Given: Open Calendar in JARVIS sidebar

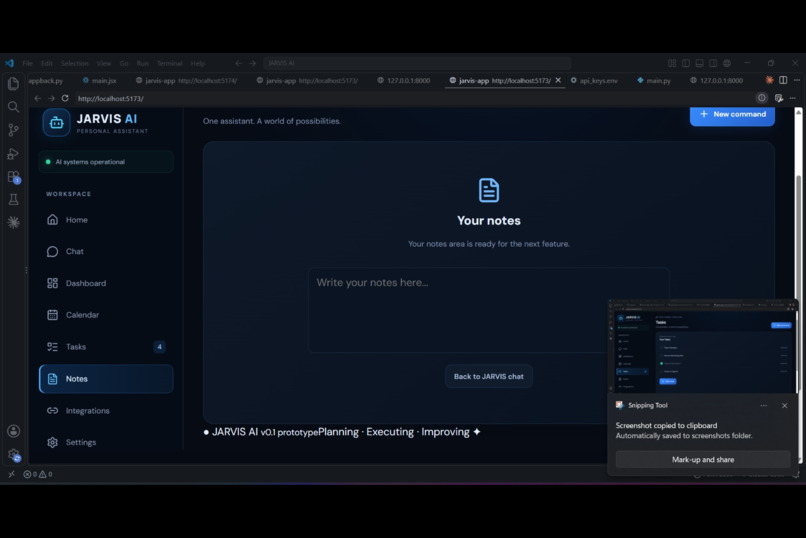Looking at the screenshot, I should [106, 315].
